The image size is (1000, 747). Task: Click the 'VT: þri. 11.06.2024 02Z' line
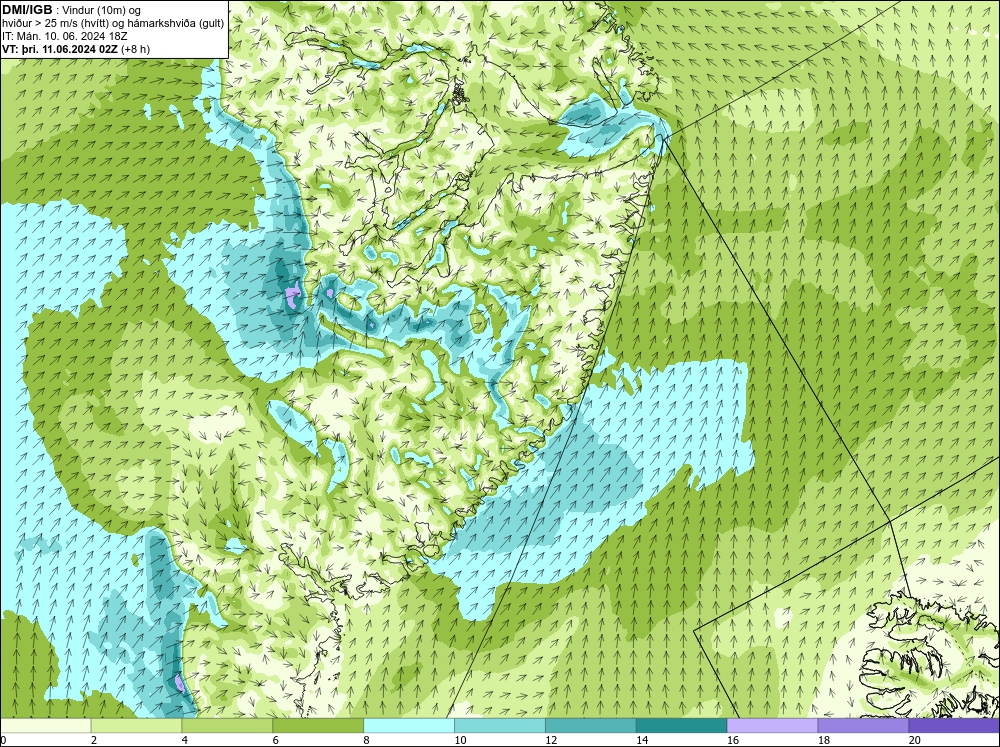[x=60, y=49]
